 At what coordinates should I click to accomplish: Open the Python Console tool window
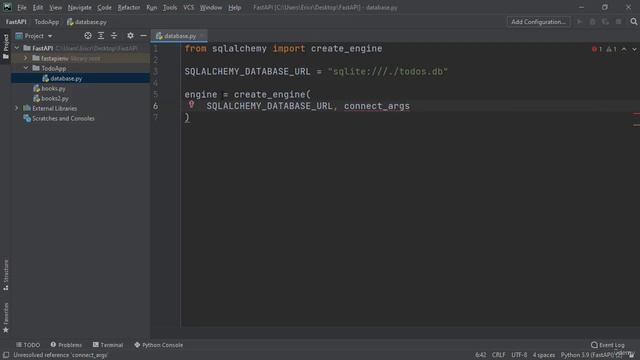click(x=158, y=345)
